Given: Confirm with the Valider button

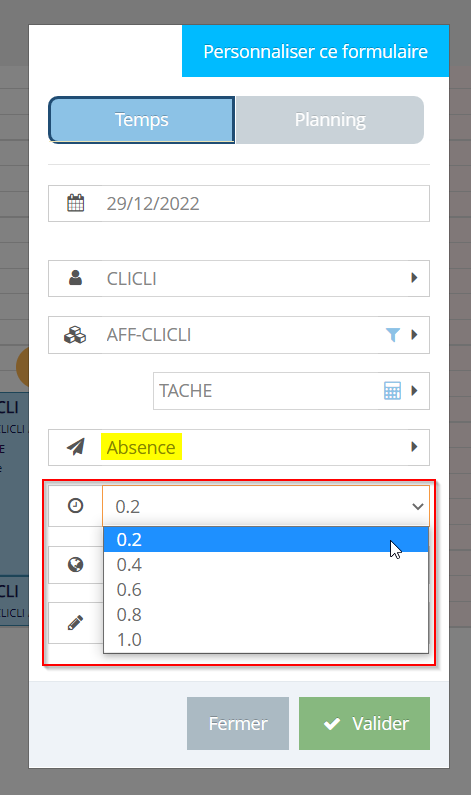Looking at the screenshot, I should (x=365, y=723).
